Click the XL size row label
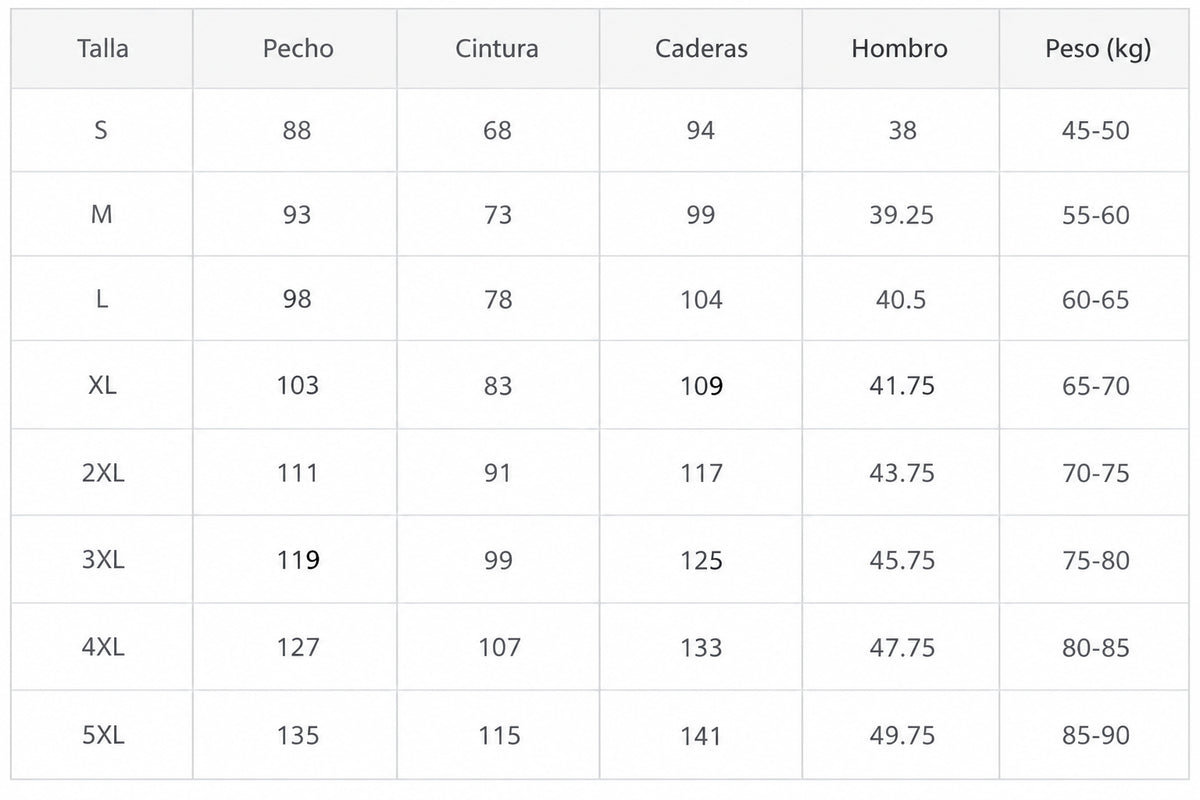 [102, 385]
